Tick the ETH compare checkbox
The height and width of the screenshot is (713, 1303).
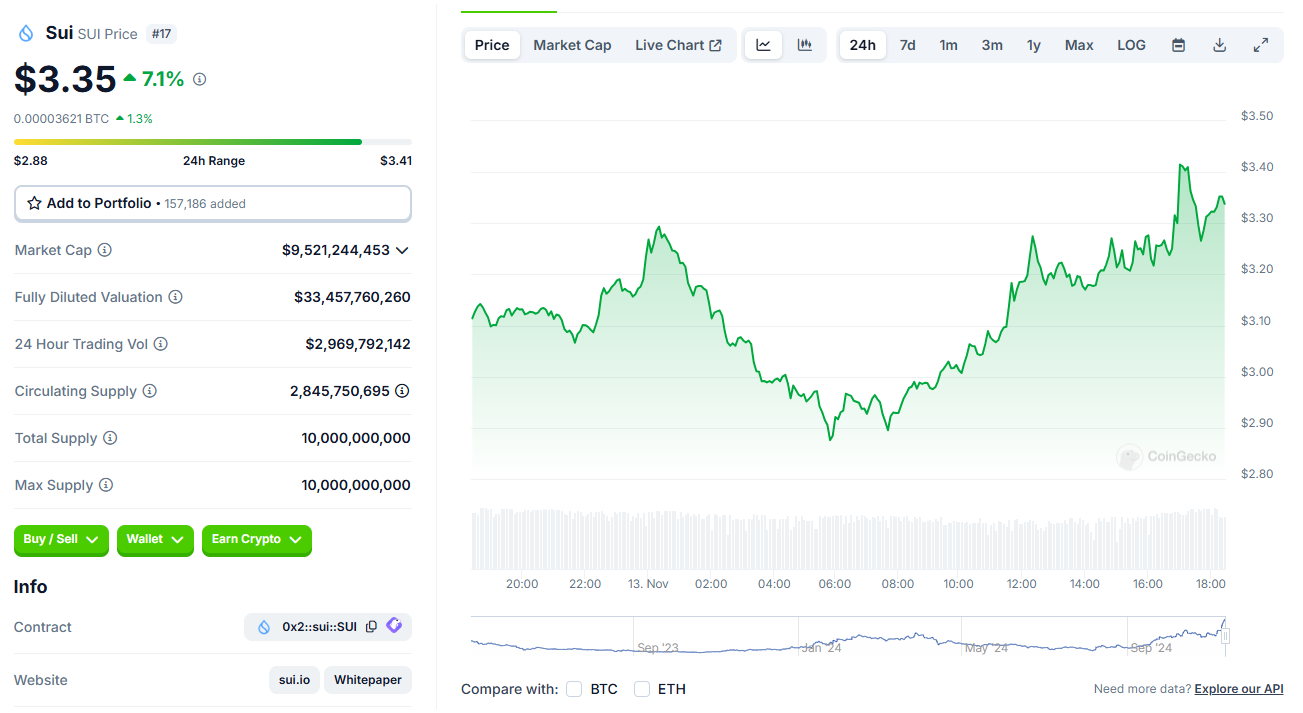(x=642, y=689)
